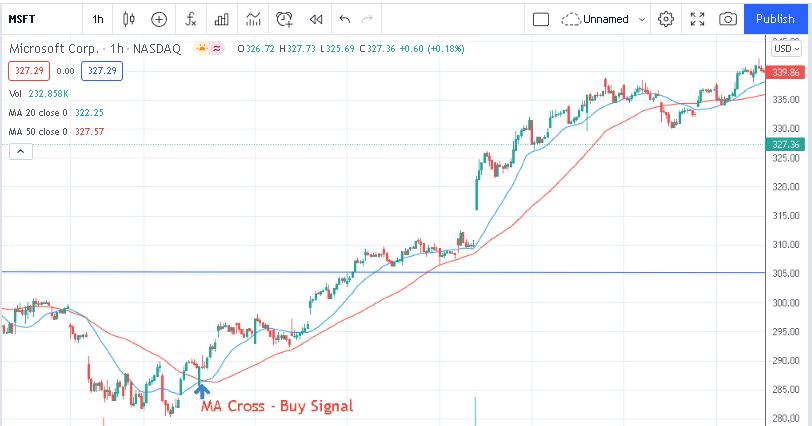Select the MA Cross - Buy Signal text
Image resolution: width=812 pixels, height=426 pixels.
(x=277, y=406)
